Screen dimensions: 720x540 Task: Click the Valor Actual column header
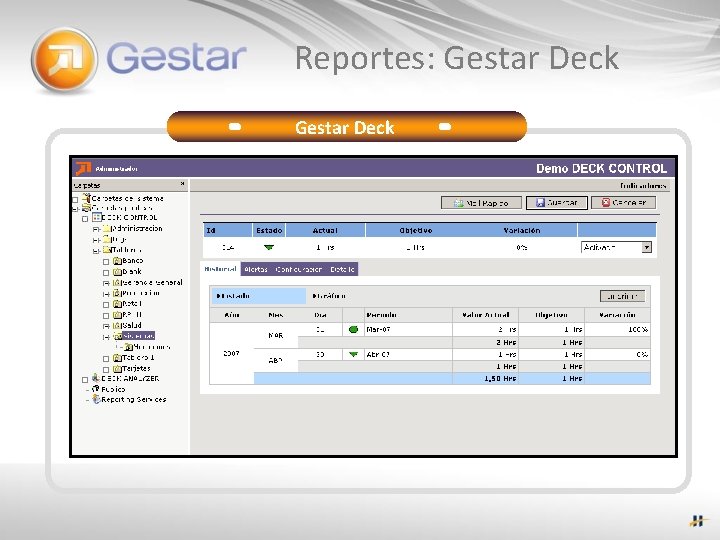pyautogui.click(x=485, y=315)
